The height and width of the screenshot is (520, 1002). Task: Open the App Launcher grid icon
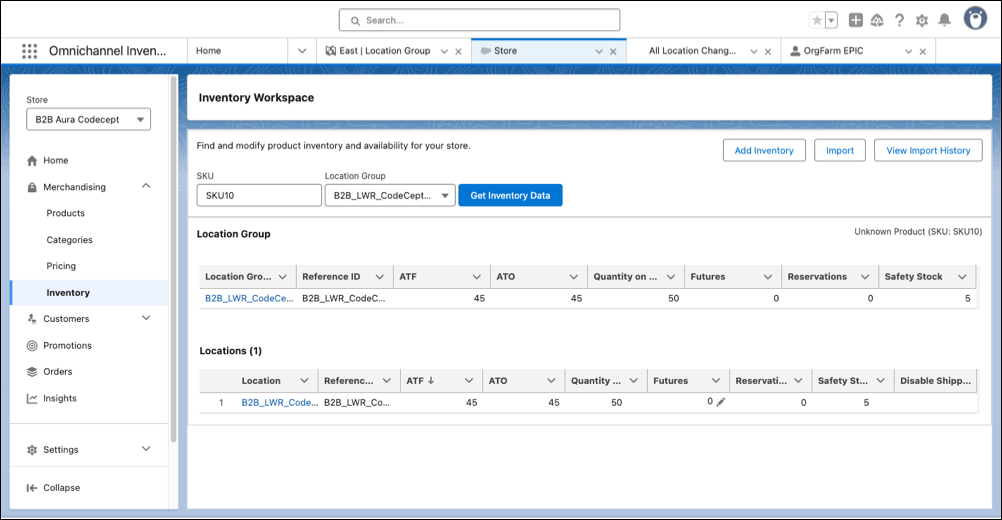tap(29, 51)
